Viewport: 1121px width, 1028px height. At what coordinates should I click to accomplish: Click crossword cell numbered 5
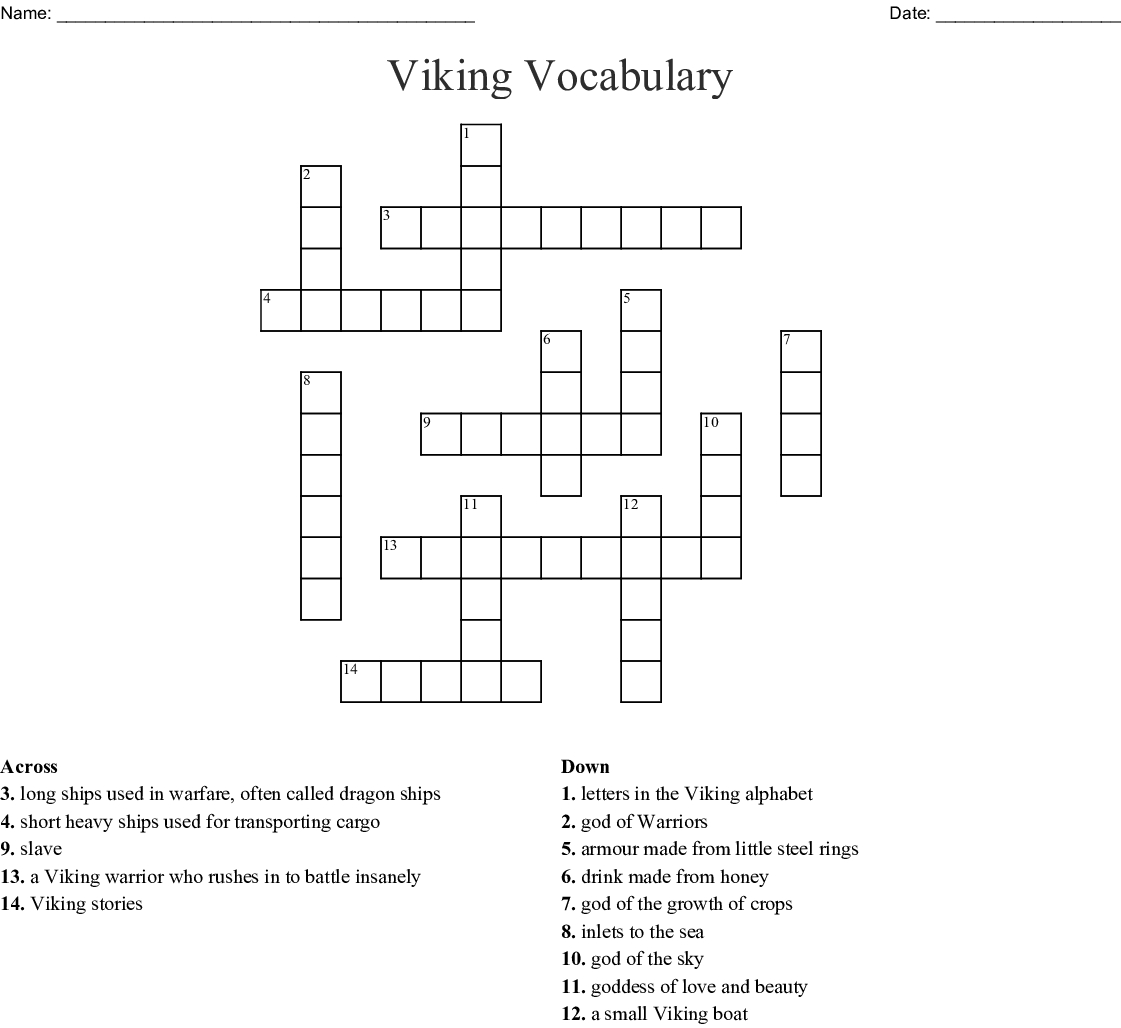point(641,310)
